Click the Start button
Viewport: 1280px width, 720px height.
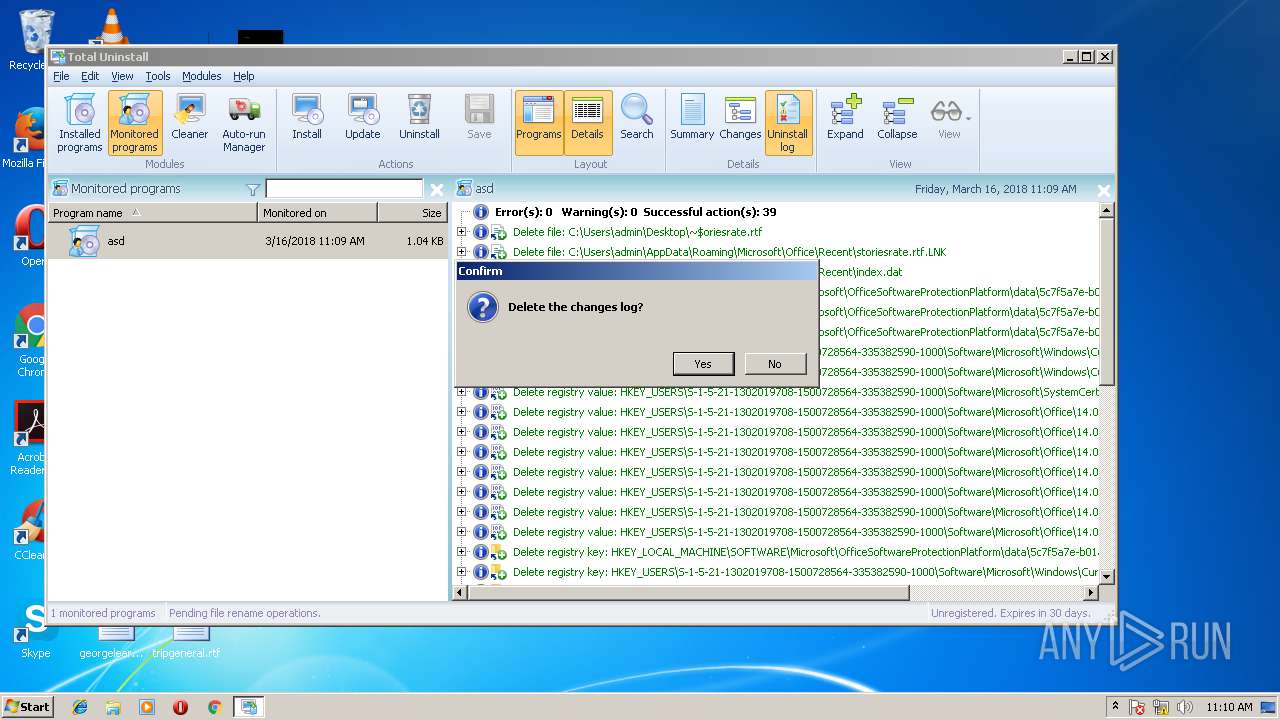27,706
